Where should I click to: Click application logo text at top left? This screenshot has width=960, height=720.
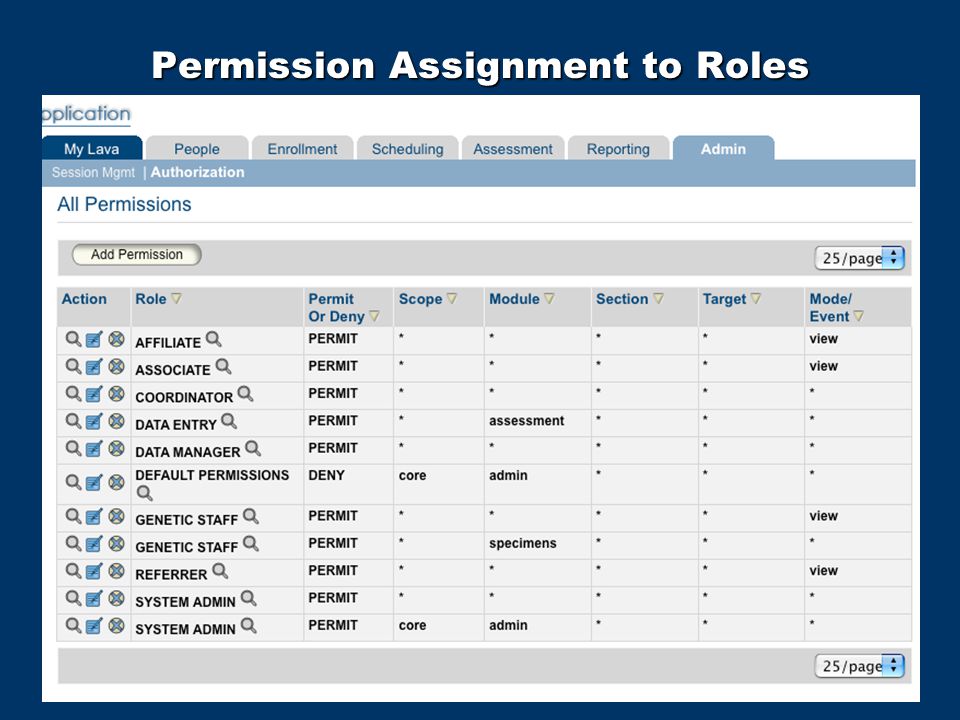(x=86, y=114)
